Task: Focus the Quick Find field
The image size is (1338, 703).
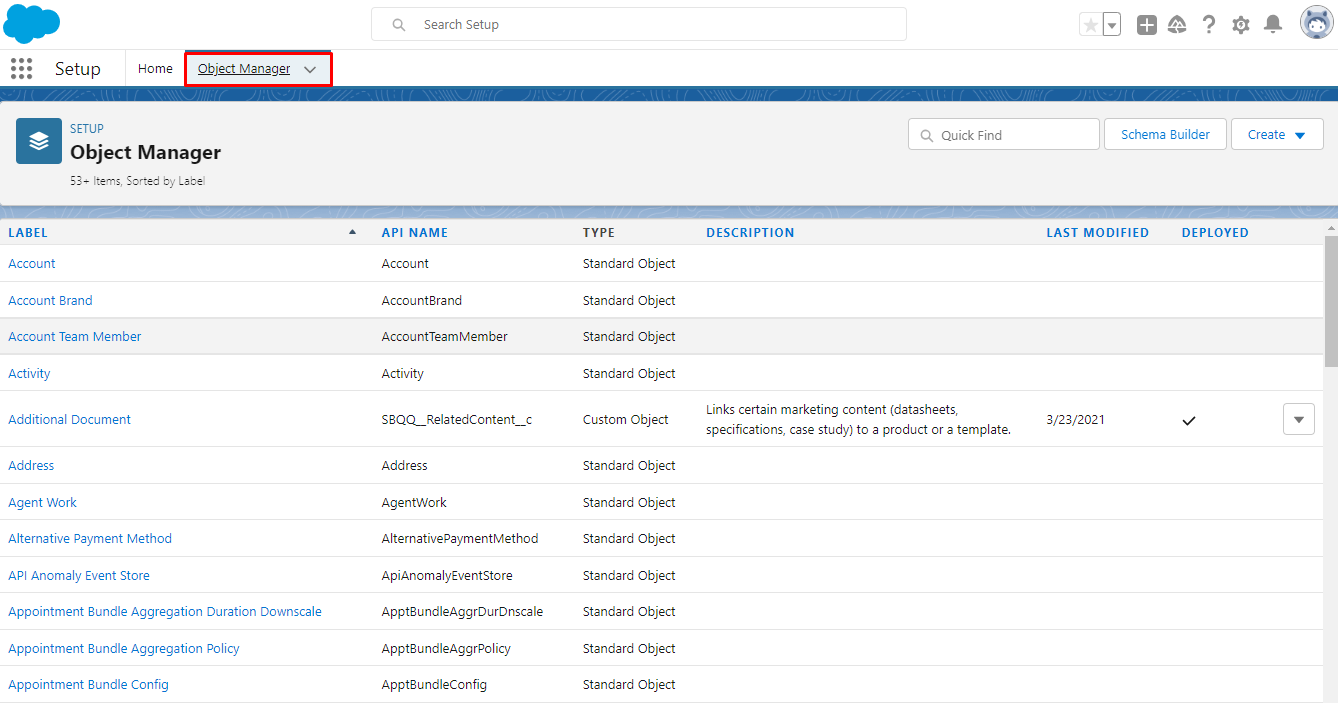Action: coord(1004,135)
